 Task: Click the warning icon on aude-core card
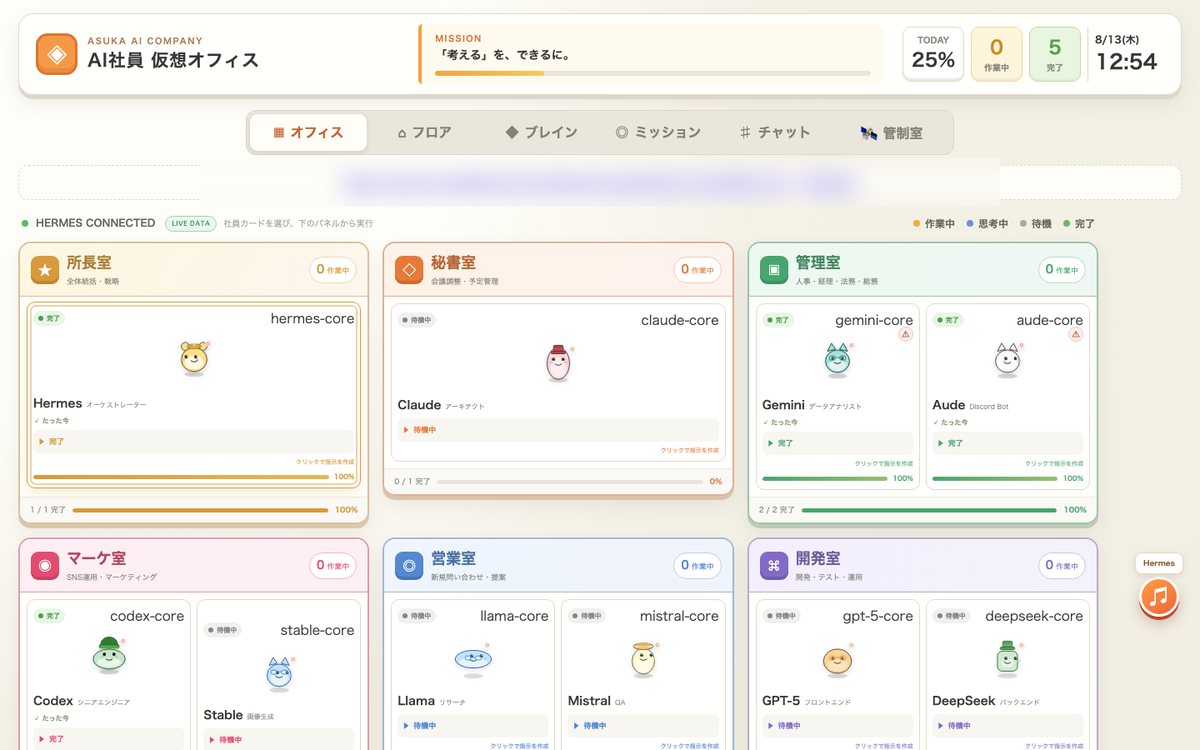[x=1076, y=335]
